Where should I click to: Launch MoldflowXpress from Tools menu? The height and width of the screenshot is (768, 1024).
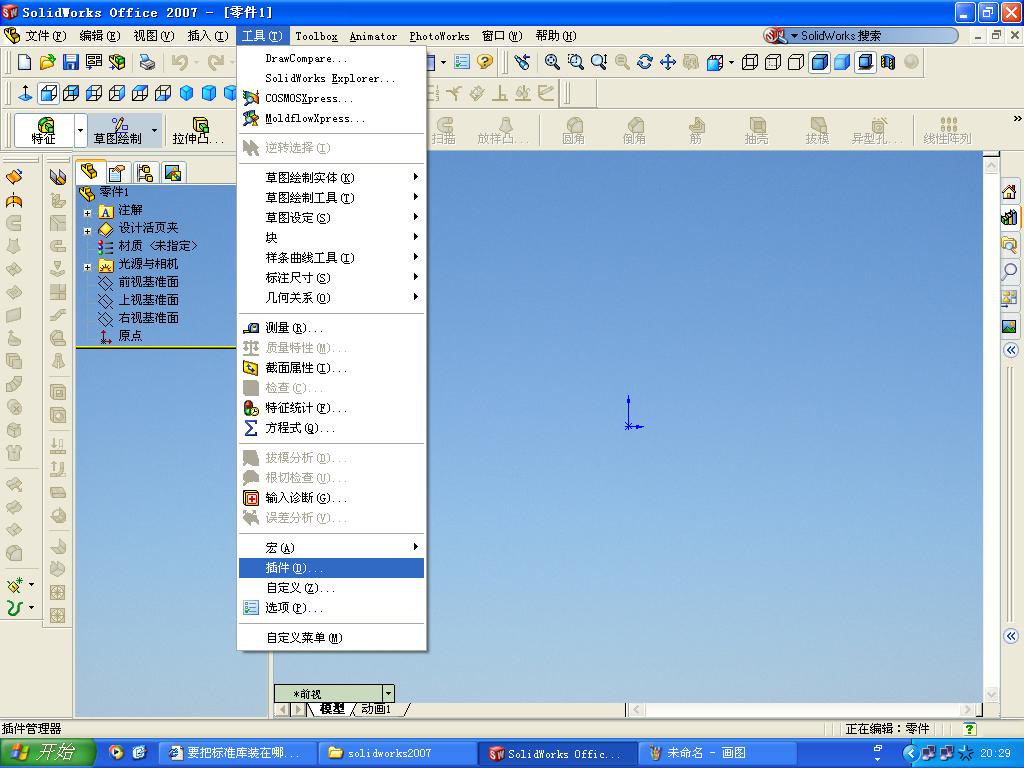click(x=332, y=119)
